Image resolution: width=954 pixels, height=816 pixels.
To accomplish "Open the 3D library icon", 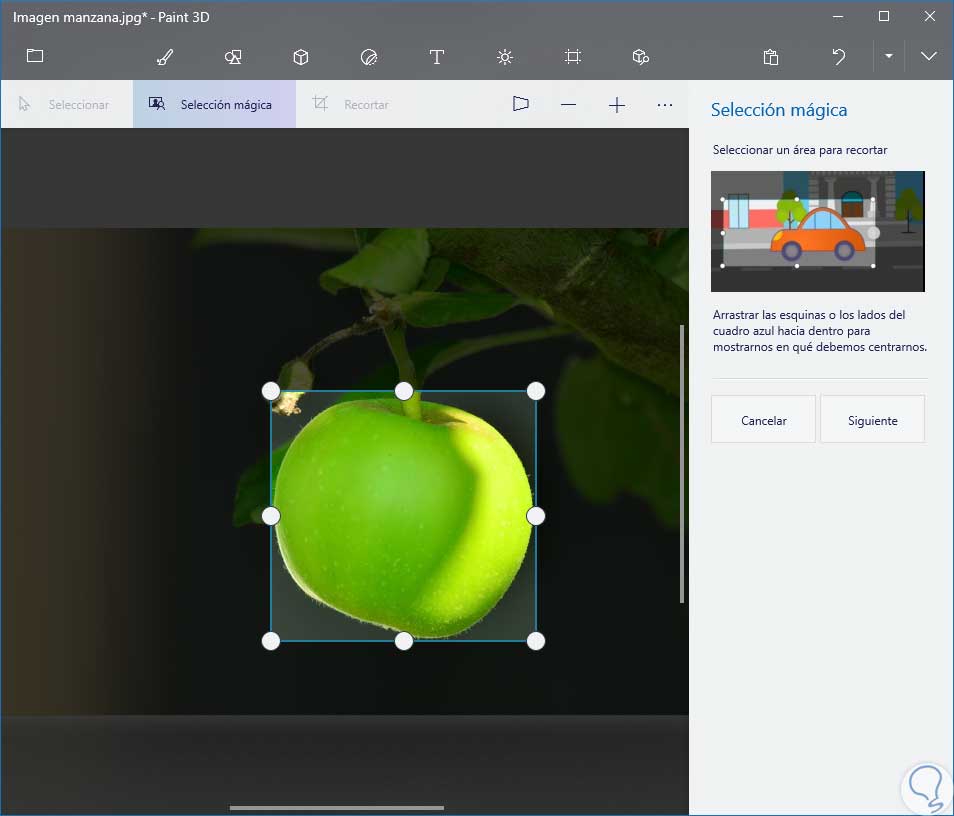I will point(641,57).
